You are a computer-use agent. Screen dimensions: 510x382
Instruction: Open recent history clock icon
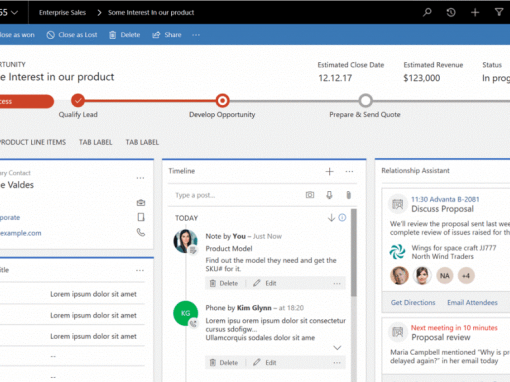(x=451, y=12)
